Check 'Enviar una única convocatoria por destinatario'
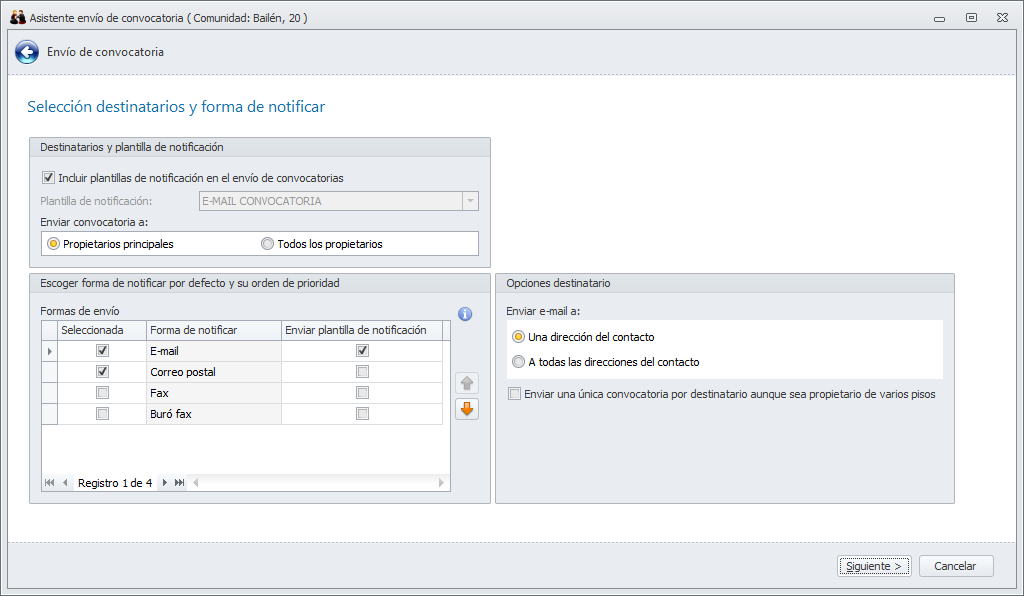Screen dimensions: 1024x596 tap(515, 394)
